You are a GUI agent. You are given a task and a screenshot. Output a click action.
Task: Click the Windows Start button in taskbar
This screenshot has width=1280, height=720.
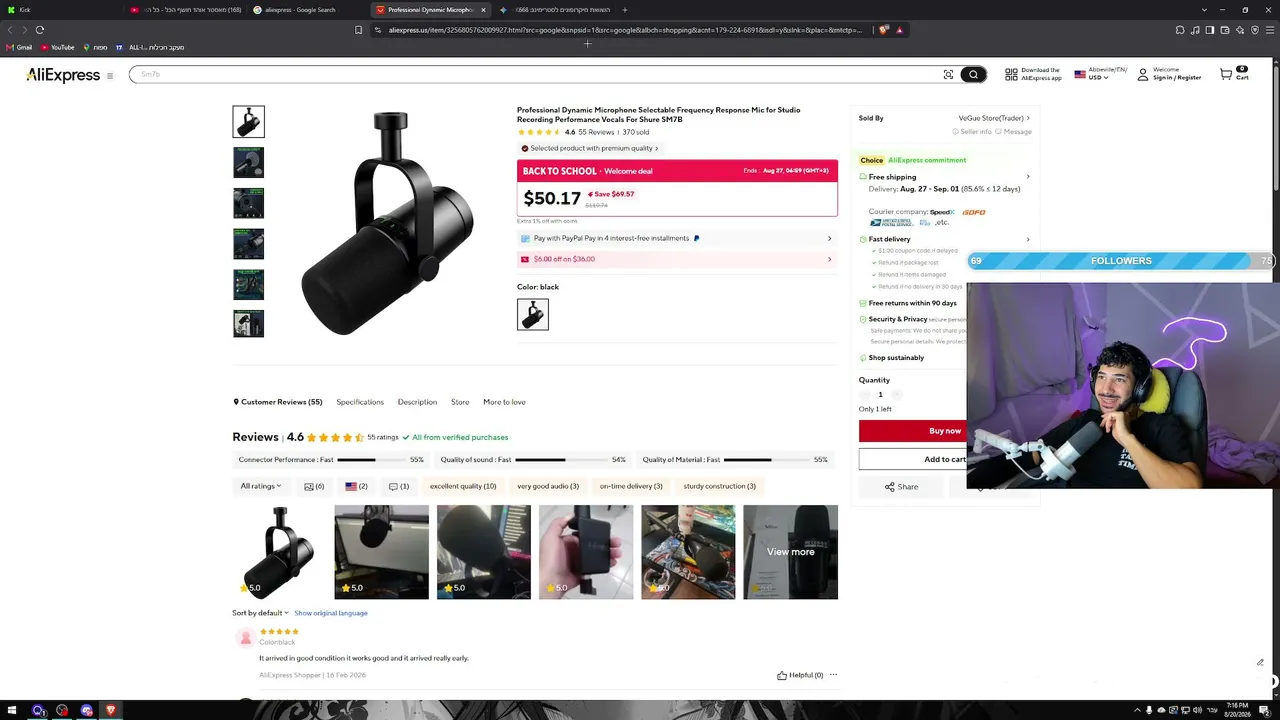tap(12, 711)
